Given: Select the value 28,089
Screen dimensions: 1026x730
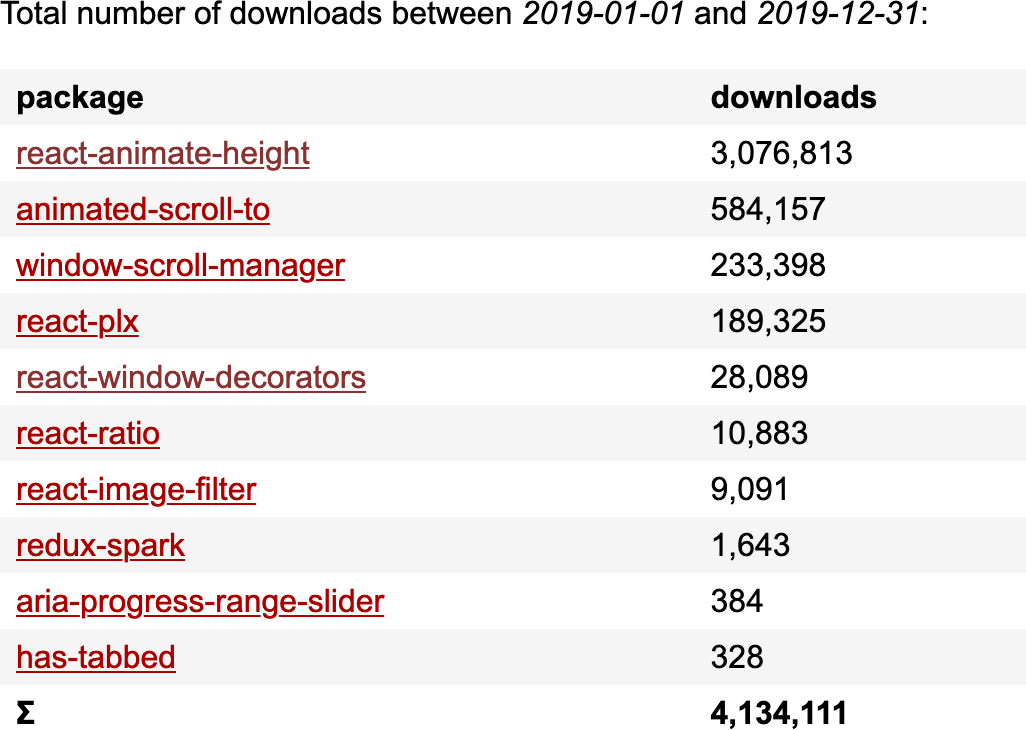Looking at the screenshot, I should [760, 377].
